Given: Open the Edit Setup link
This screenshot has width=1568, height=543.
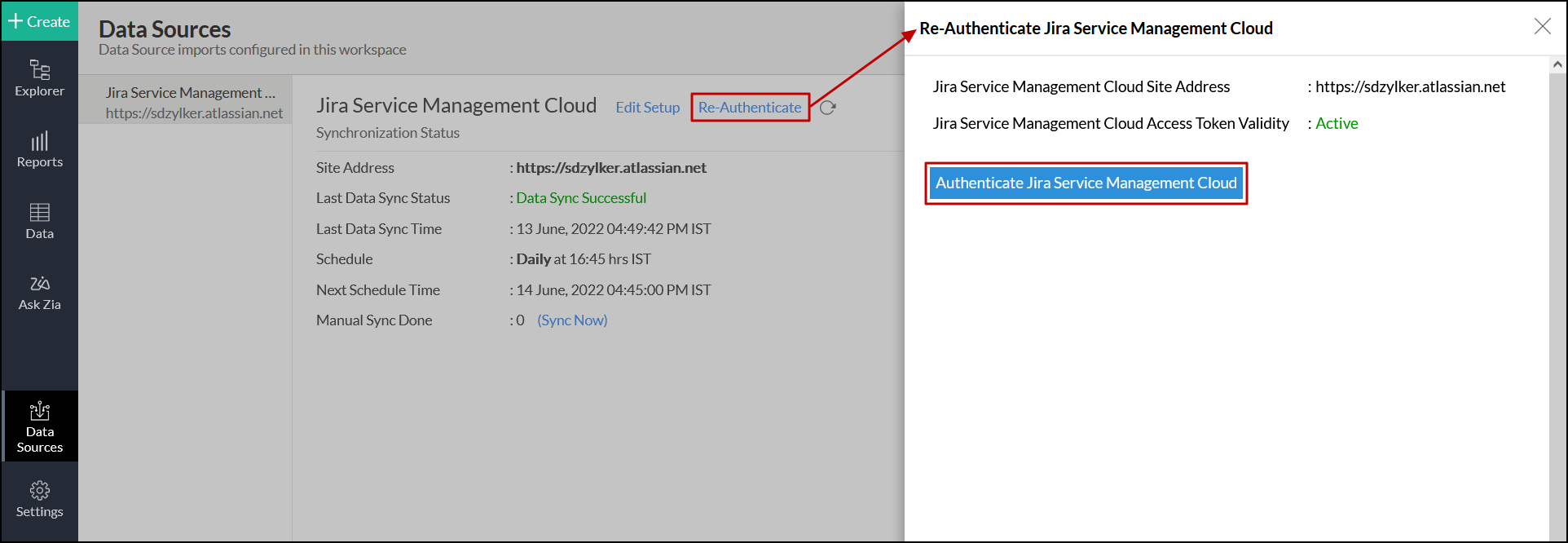Looking at the screenshot, I should pos(647,108).
